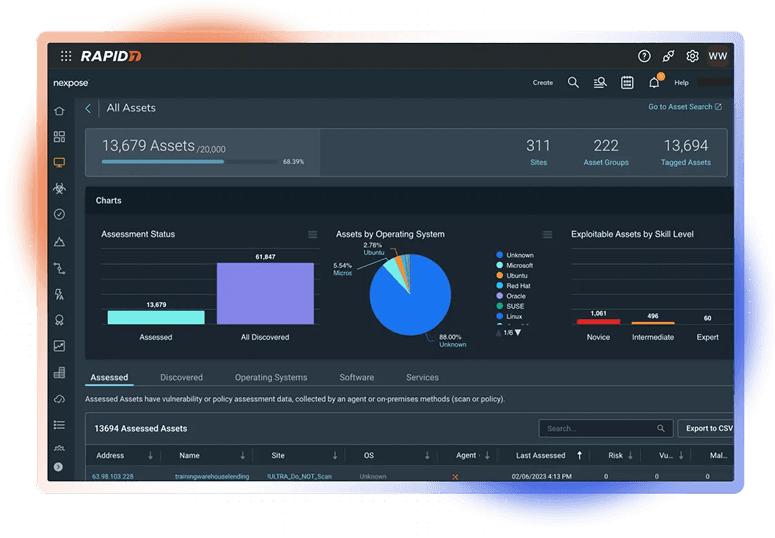Screen dimensions: 775x538
Task: Click the search magnifier icon in nexpose bar
Action: coord(573,83)
